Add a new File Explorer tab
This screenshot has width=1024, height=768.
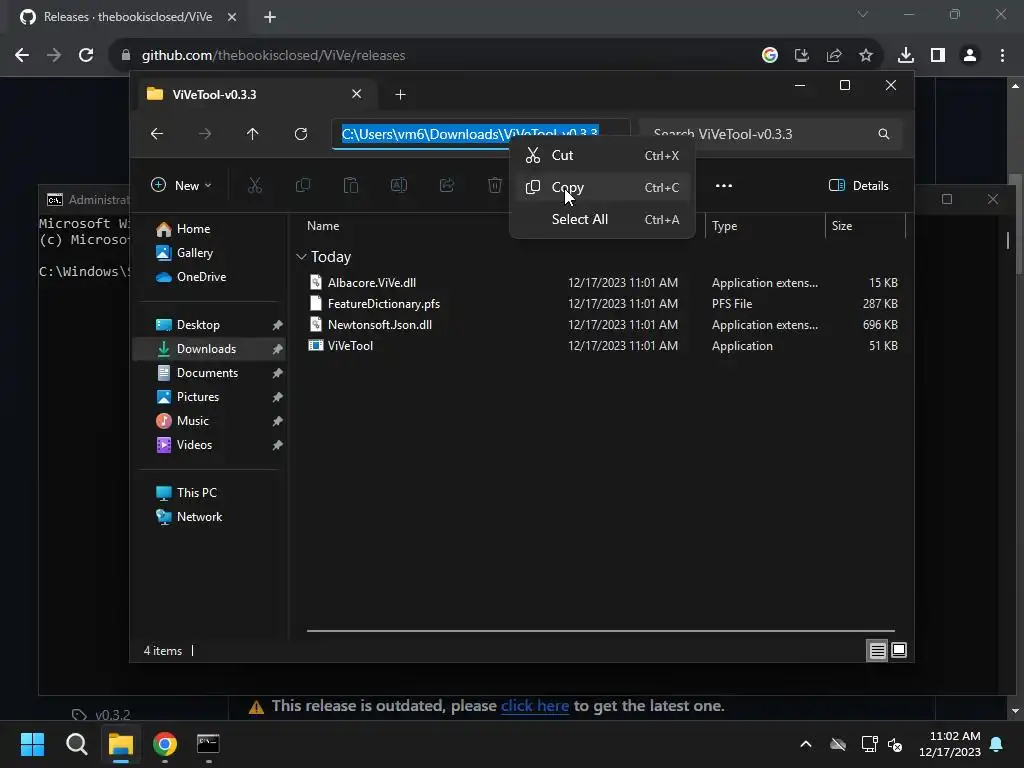click(400, 95)
